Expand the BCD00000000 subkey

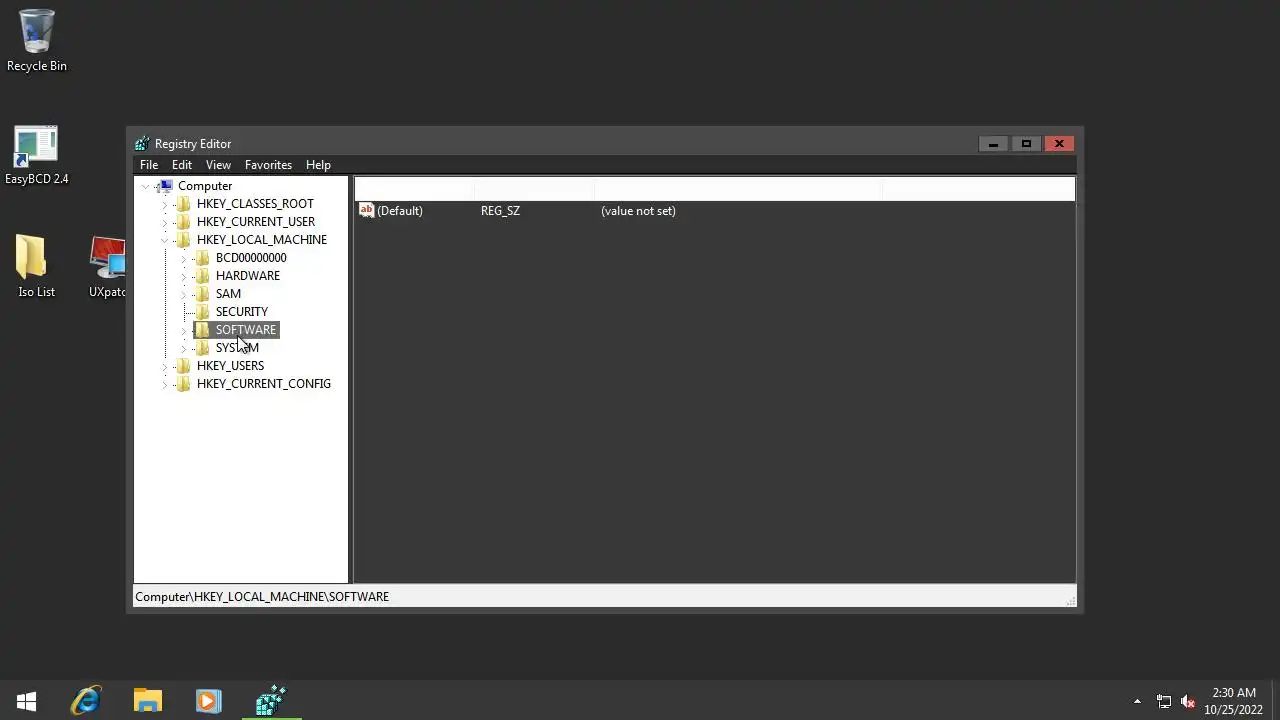[x=184, y=258]
